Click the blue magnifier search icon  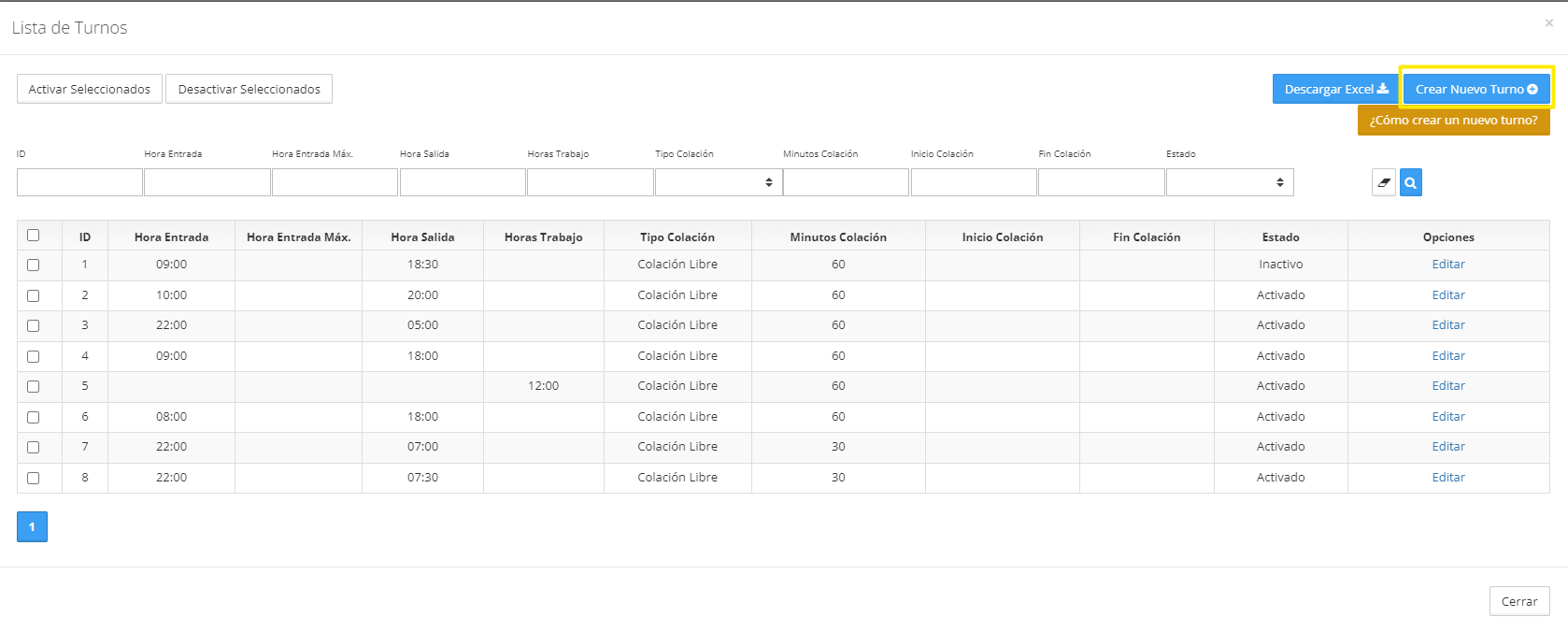(1410, 182)
